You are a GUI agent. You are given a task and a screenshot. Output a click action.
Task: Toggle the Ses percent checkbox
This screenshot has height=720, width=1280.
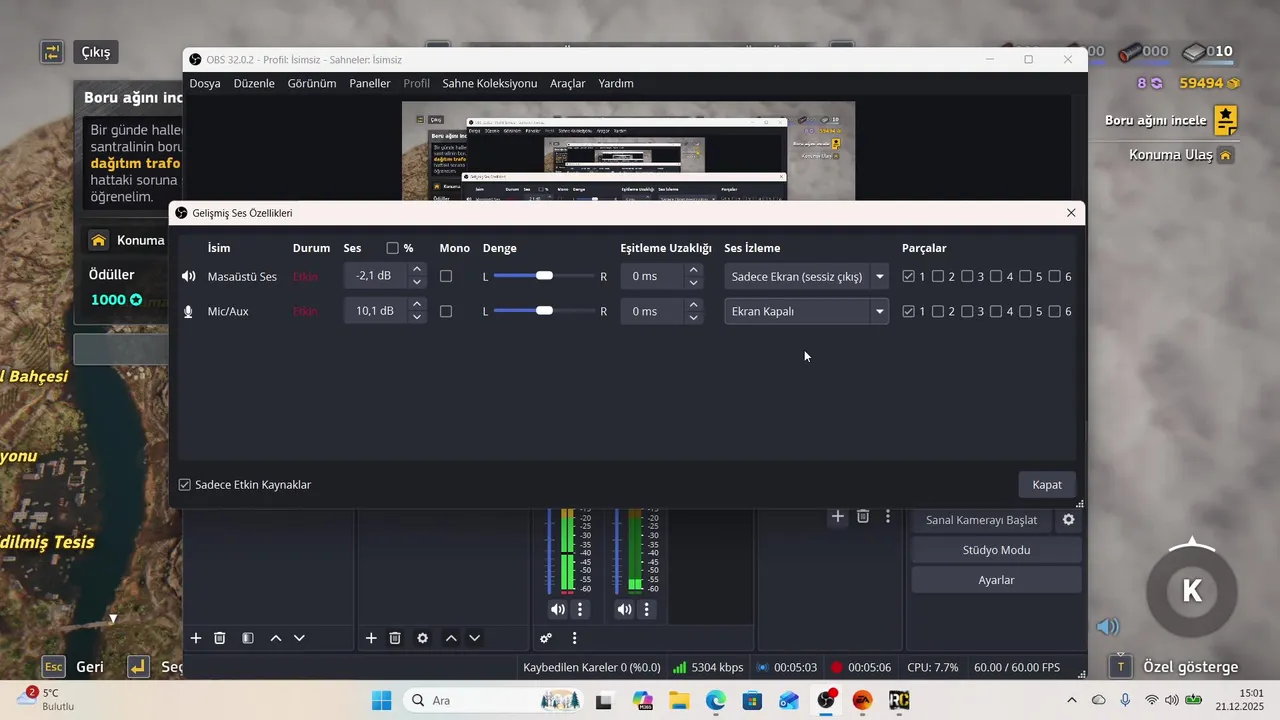(392, 248)
